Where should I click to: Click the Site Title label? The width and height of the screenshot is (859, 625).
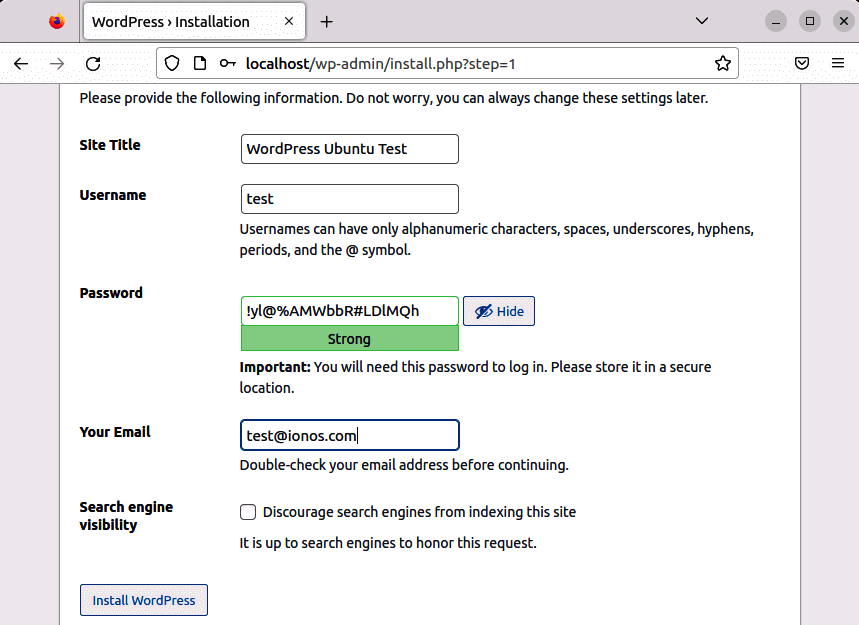110,145
